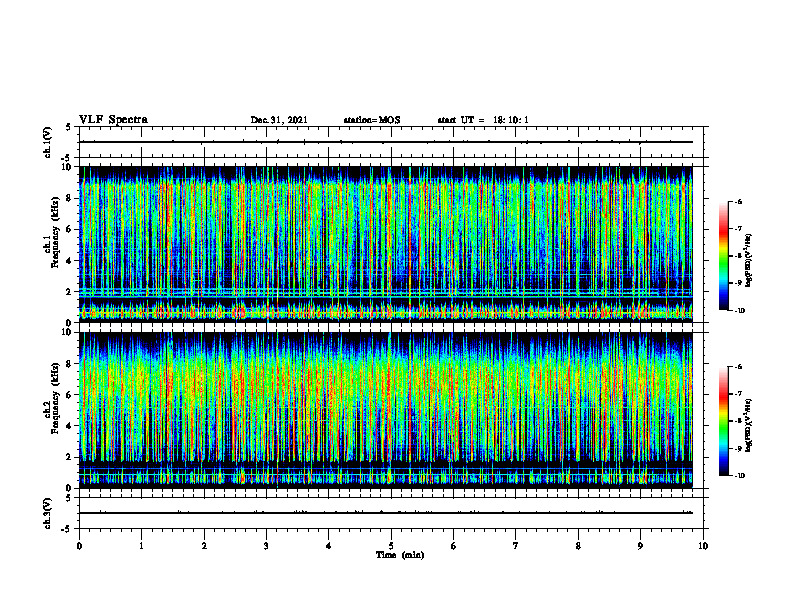Viewport: 792px width, 612px height.
Task: Click the "-10" label on ch.1 colorbar
Action: tap(739, 311)
